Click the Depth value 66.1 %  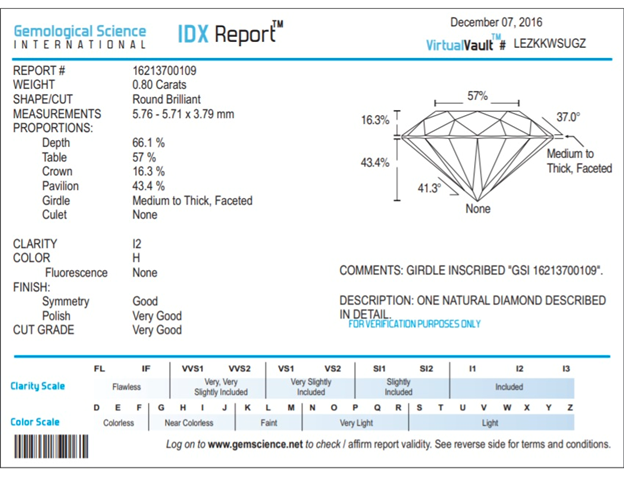coord(148,142)
